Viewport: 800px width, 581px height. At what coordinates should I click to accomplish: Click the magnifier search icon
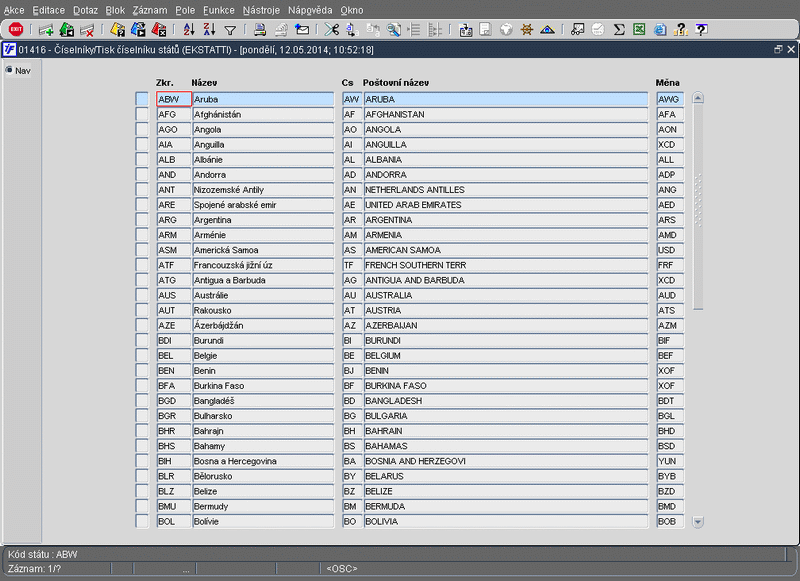coord(393,30)
